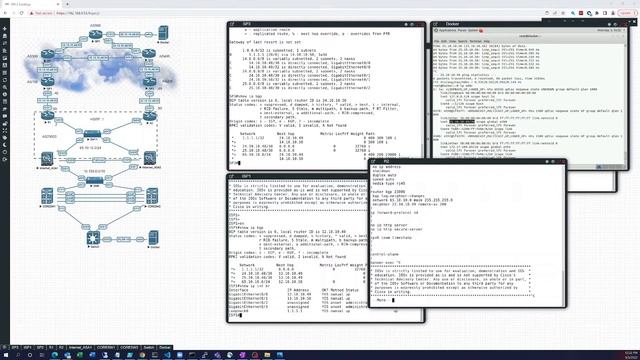Open the Switch console tab
Image resolution: width=640 pixels, height=360 pixels.
149,347
